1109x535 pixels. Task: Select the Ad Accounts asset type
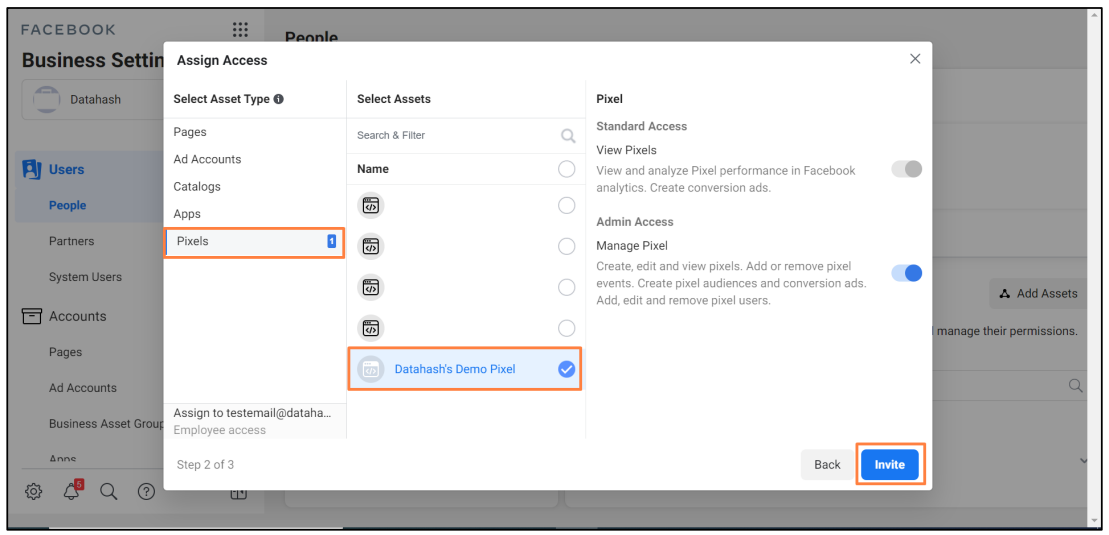point(207,159)
